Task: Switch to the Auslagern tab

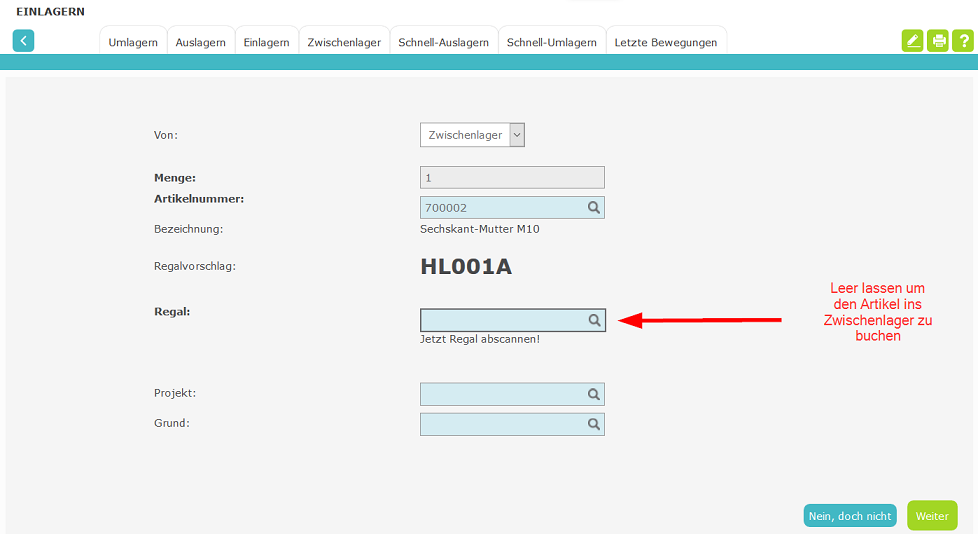Action: (x=200, y=41)
